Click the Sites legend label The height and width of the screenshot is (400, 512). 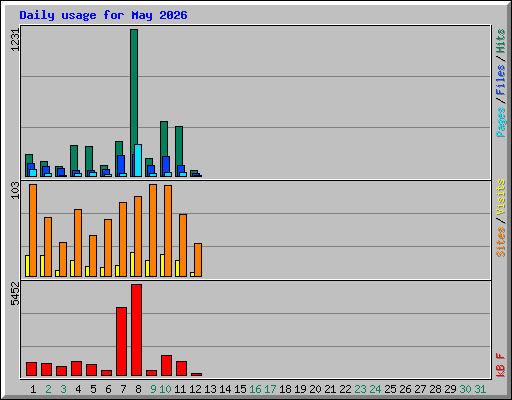pyautogui.click(x=501, y=242)
